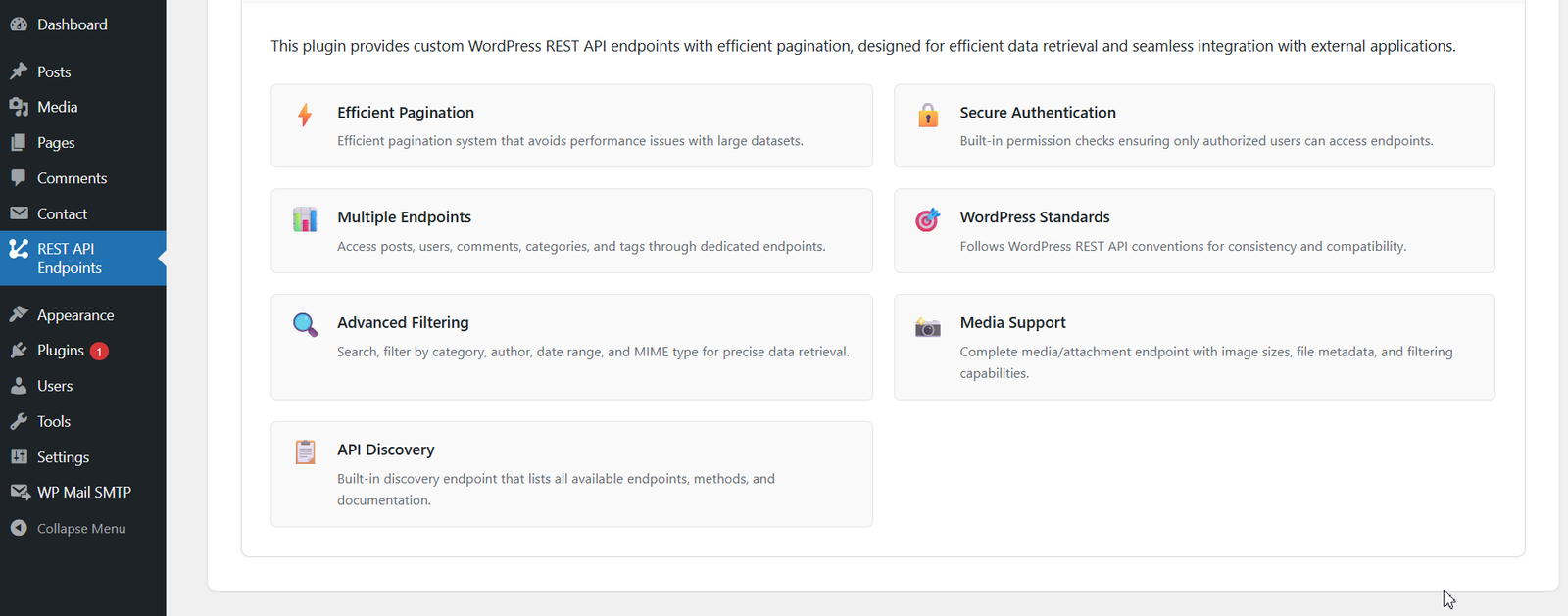Click the Collapse Menu arrow icon
Image resolution: width=1568 pixels, height=616 pixels.
coord(19,528)
